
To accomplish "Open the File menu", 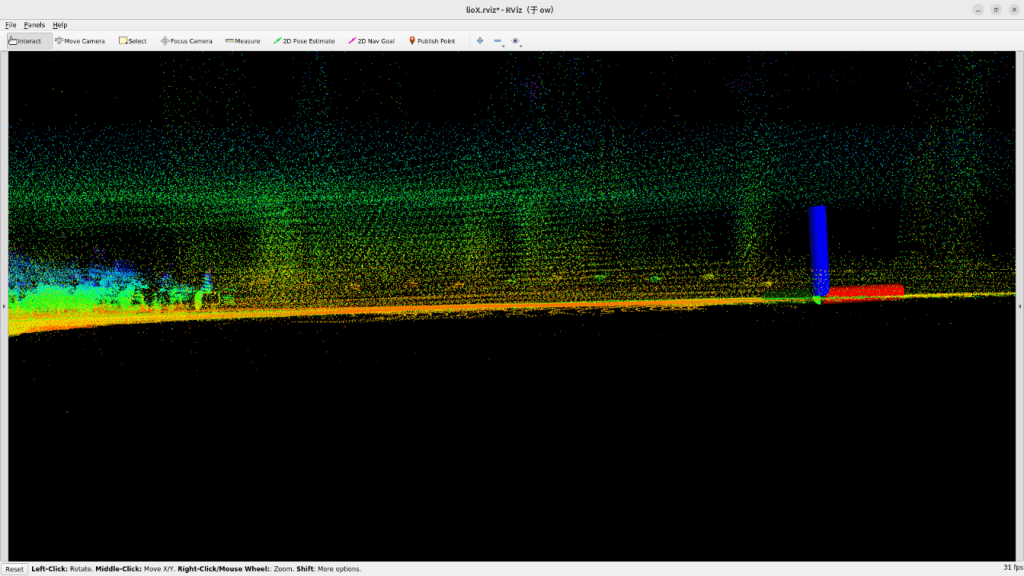I will tap(11, 24).
